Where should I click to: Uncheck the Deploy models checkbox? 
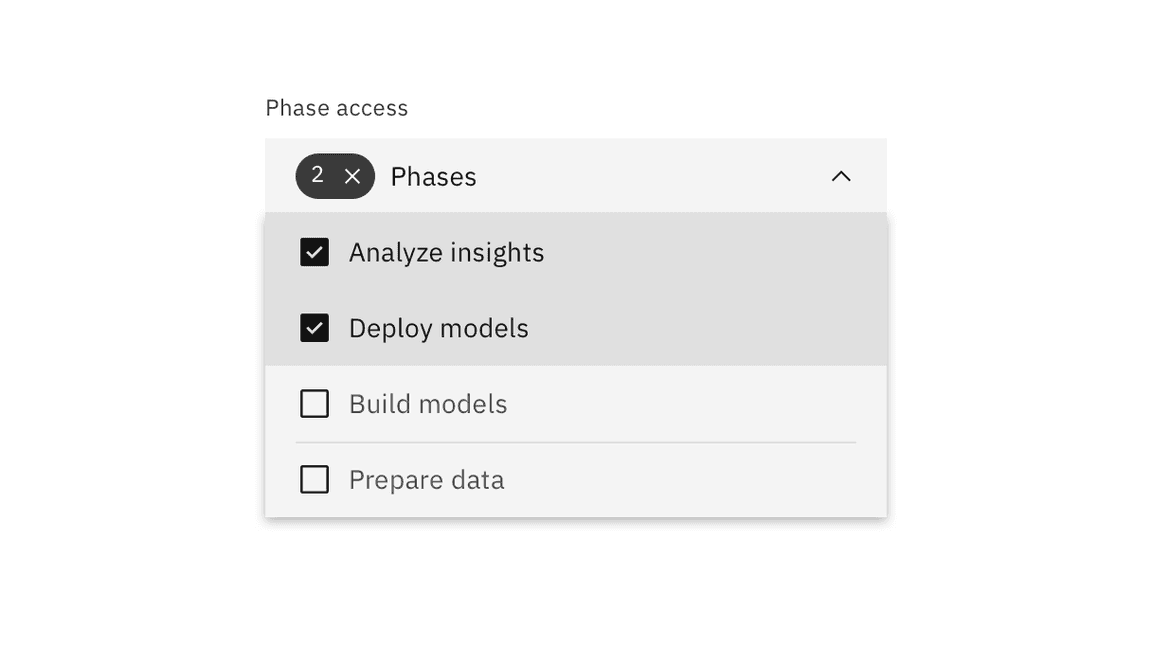pos(314,328)
